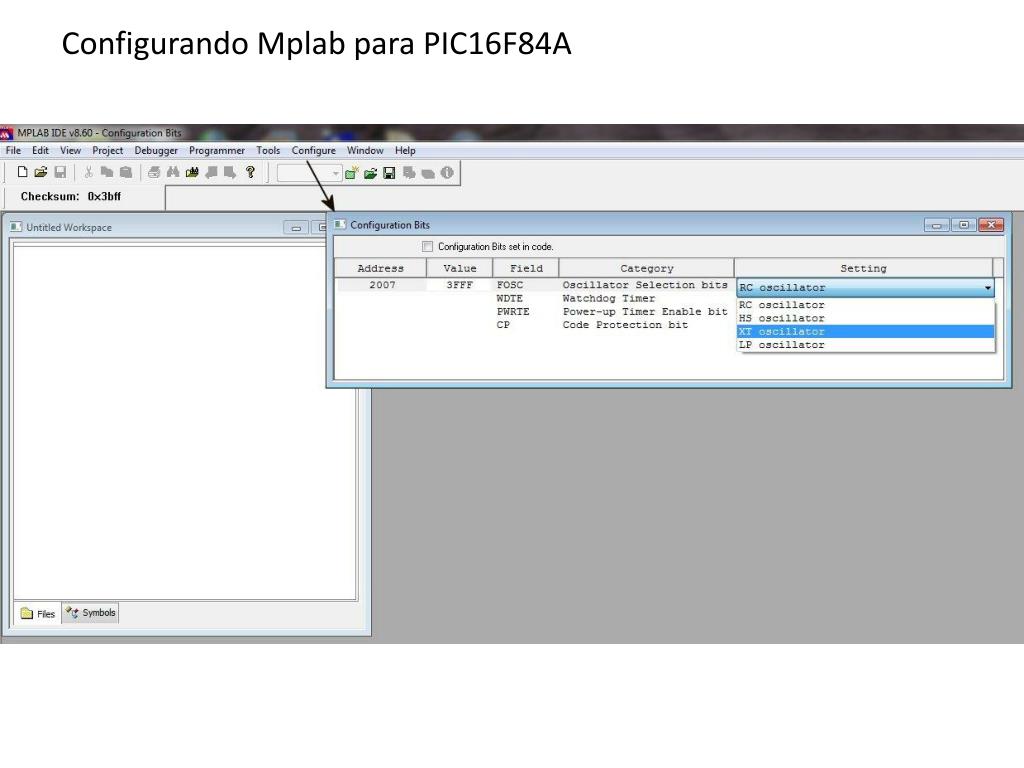Click the Category column header
Image resolution: width=1024 pixels, height=768 pixels.
[x=647, y=268]
